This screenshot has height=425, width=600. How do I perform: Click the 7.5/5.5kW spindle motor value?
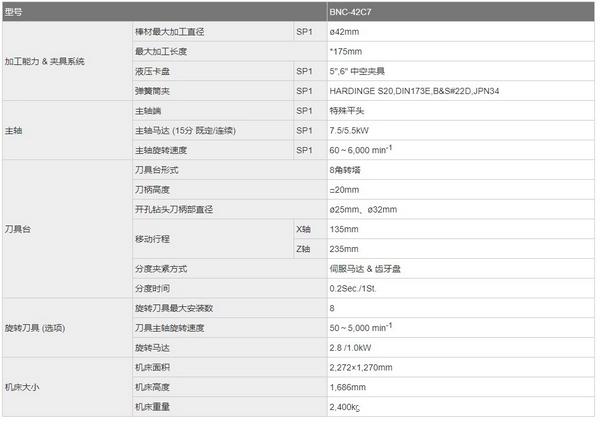351,130
